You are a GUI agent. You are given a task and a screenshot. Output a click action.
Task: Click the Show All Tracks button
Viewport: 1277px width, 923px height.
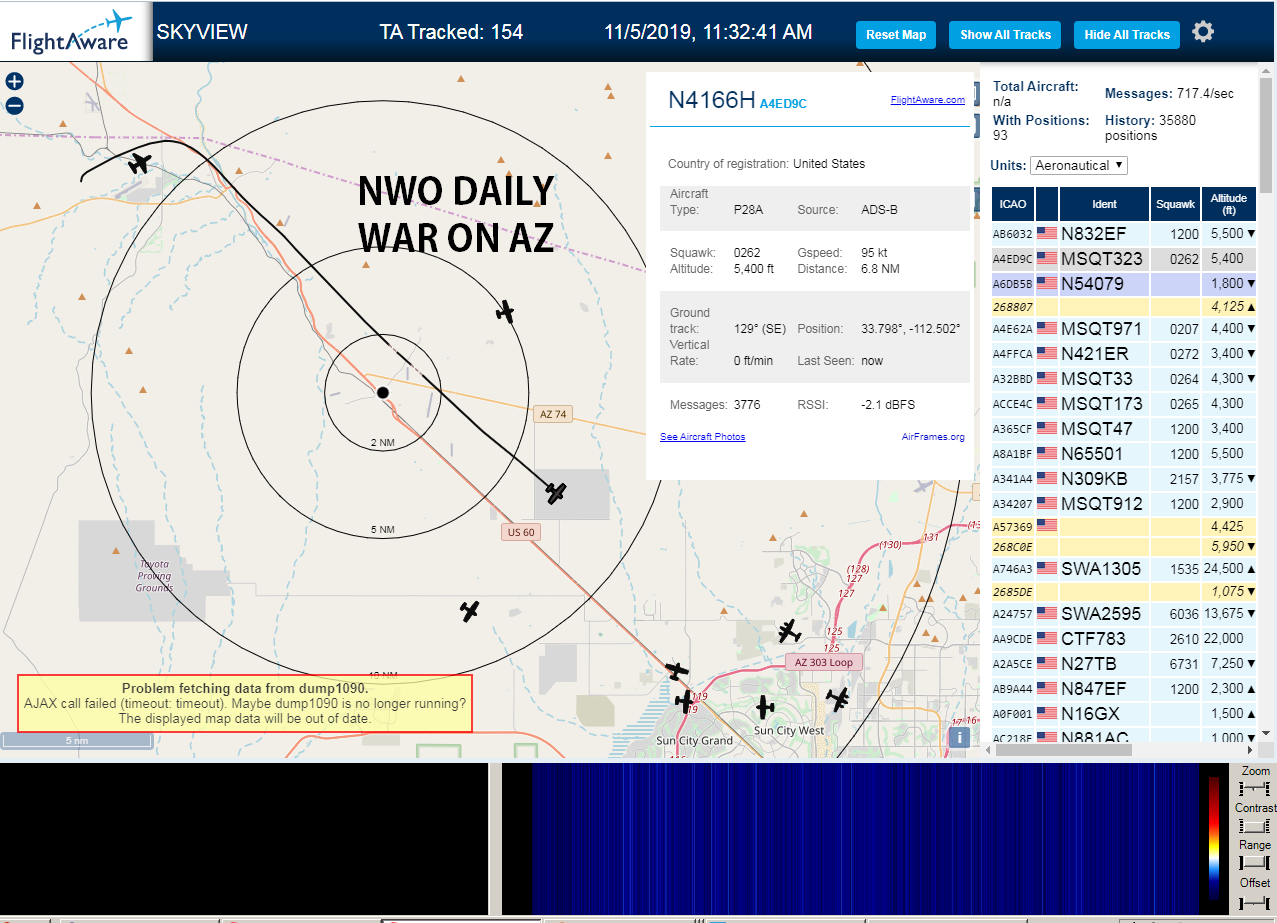pyautogui.click(x=1005, y=34)
